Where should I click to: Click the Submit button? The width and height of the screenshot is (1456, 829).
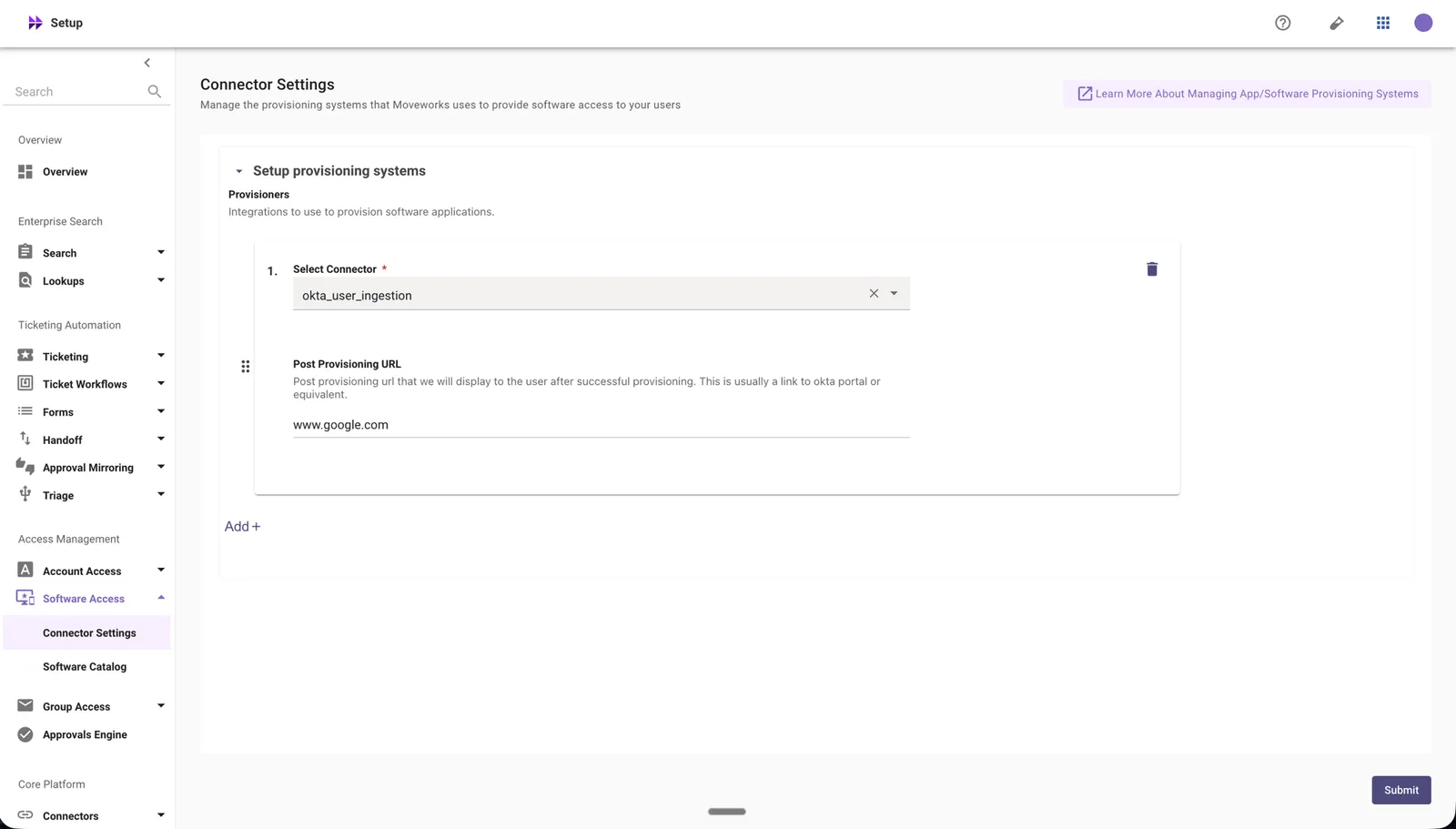(1401, 790)
